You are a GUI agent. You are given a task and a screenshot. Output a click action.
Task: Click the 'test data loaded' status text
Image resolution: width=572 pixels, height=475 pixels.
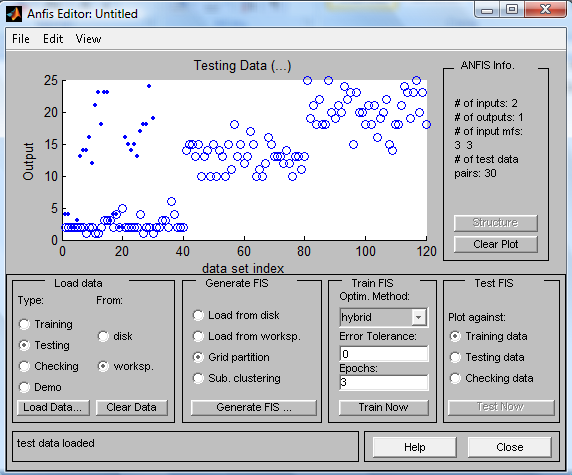pyautogui.click(x=56, y=443)
